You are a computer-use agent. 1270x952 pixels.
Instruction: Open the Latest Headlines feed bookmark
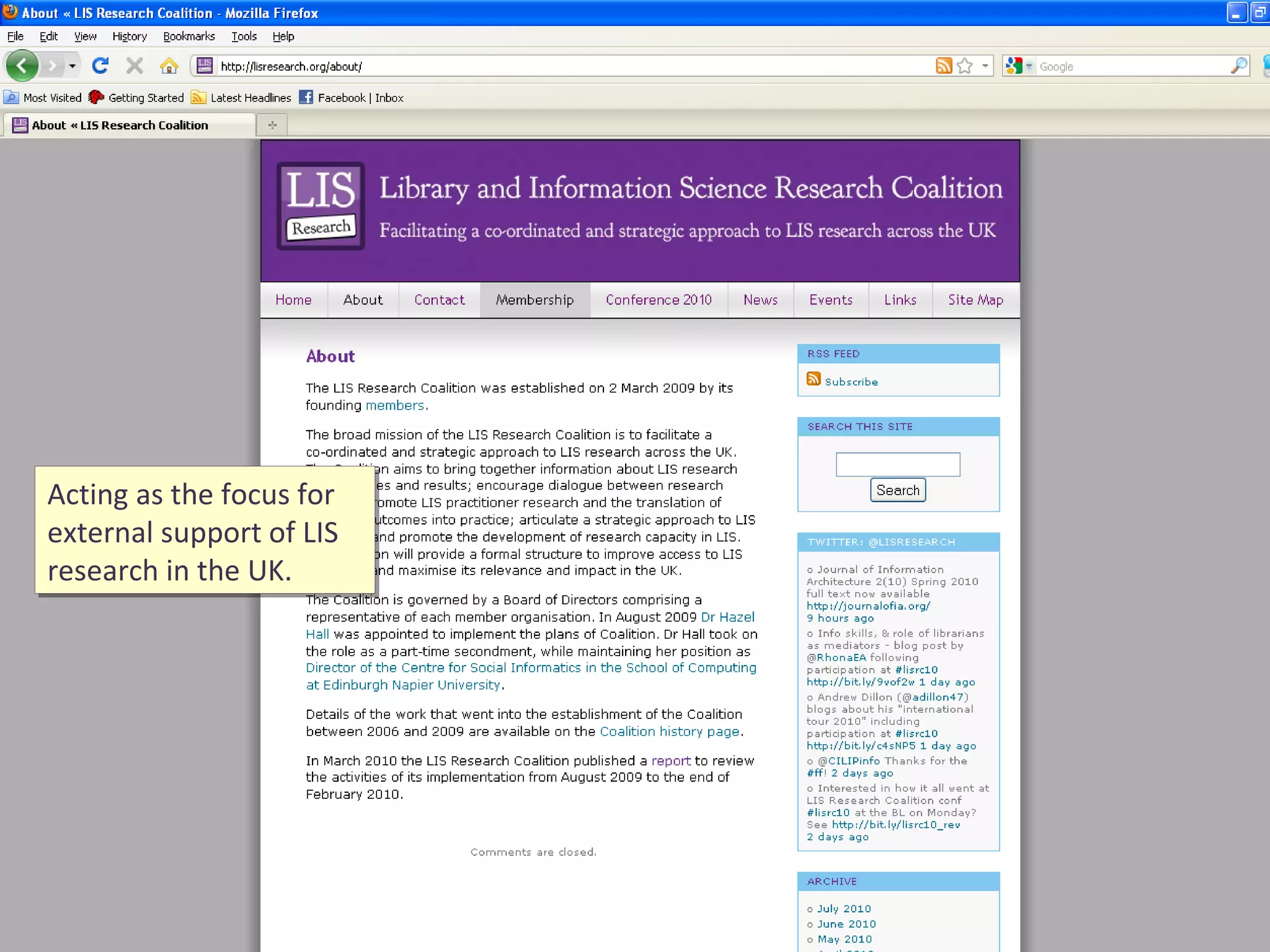click(x=241, y=97)
